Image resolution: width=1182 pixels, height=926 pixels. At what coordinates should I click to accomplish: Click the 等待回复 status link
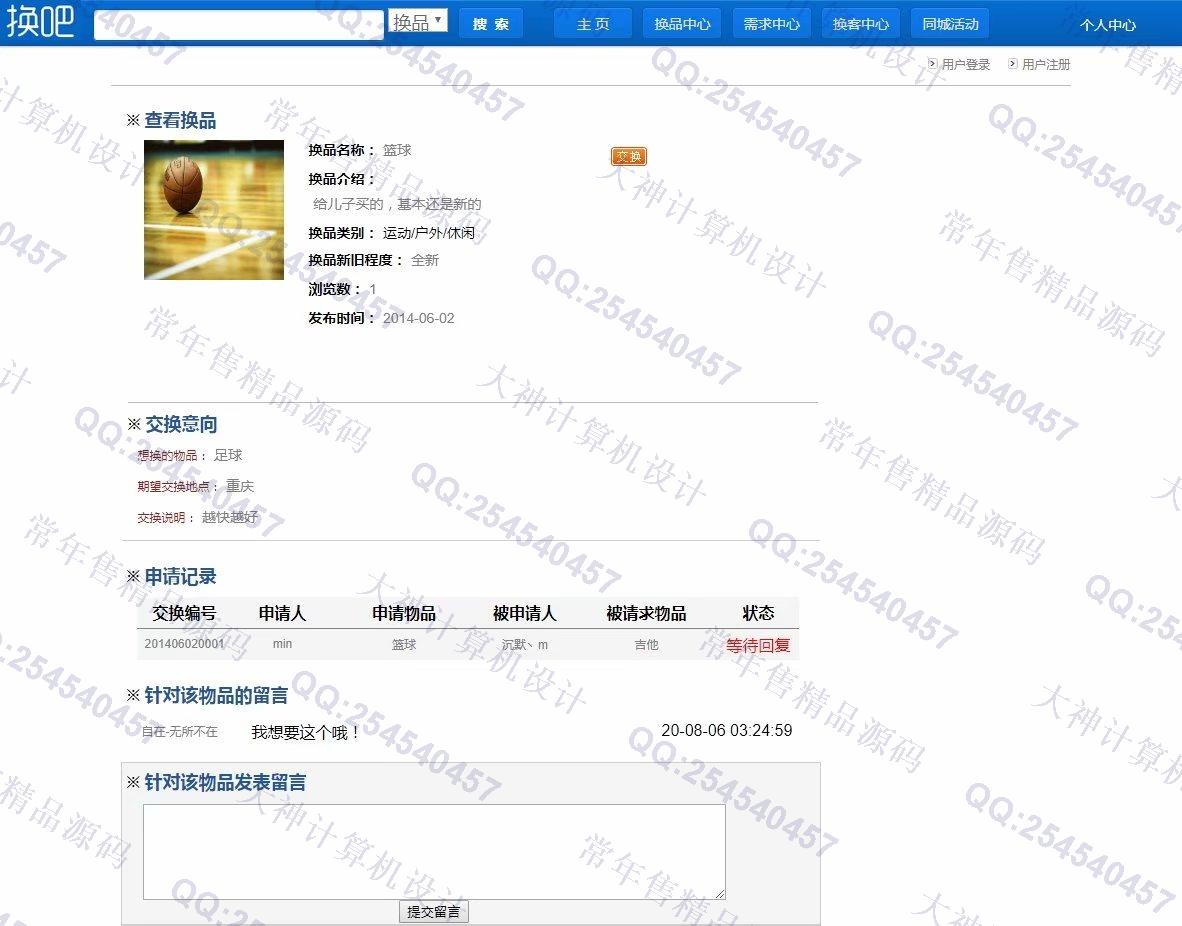(x=758, y=645)
